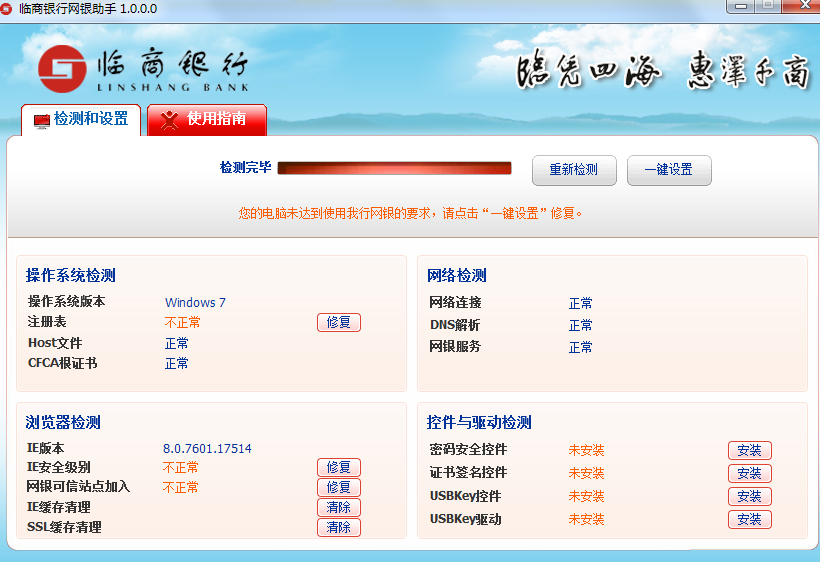Screen dimensions: 820x562
Task: Click 修复 for IE安全级别
Action: tap(339, 467)
